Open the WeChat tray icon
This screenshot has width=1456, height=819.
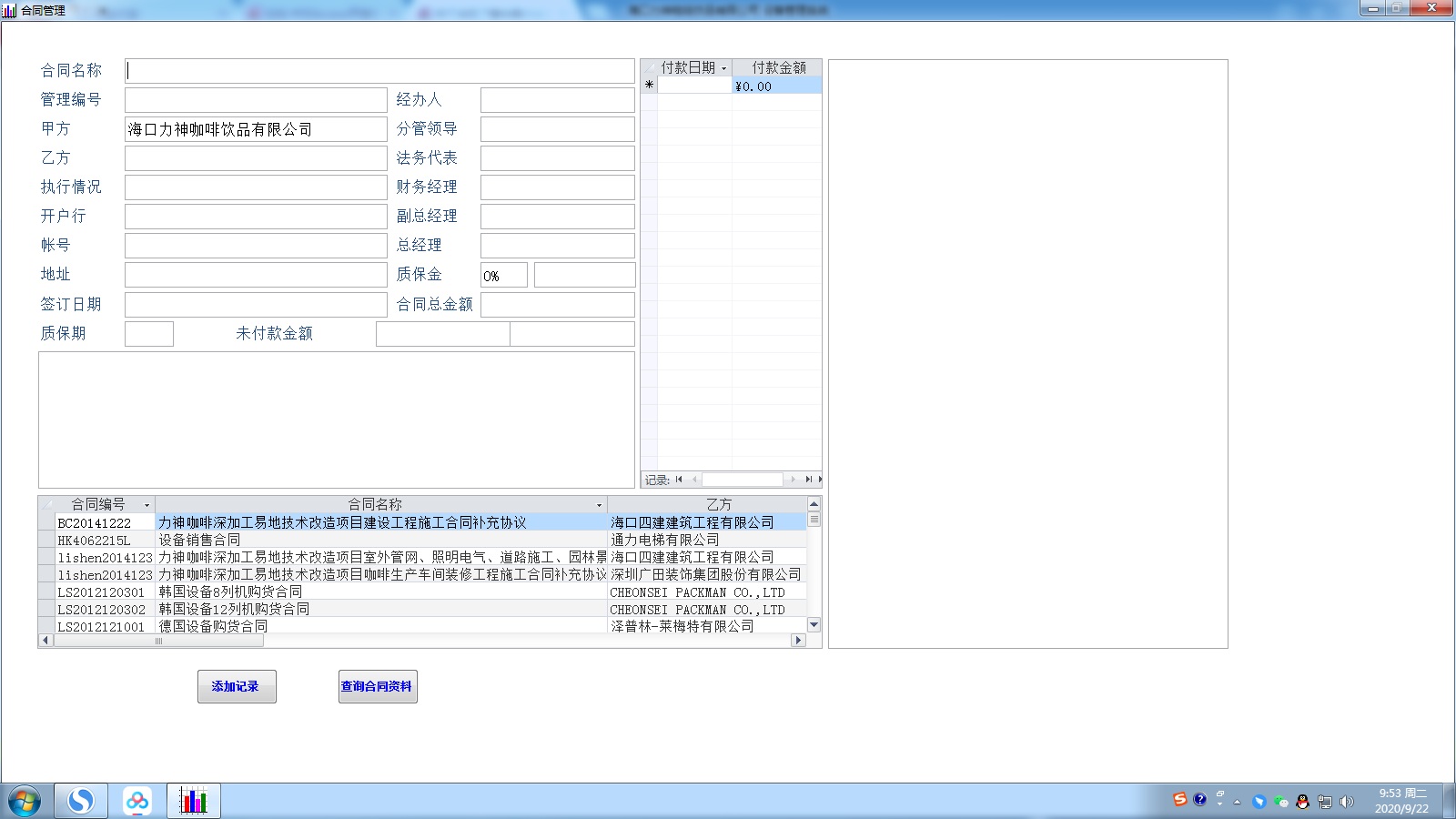click(x=1281, y=802)
